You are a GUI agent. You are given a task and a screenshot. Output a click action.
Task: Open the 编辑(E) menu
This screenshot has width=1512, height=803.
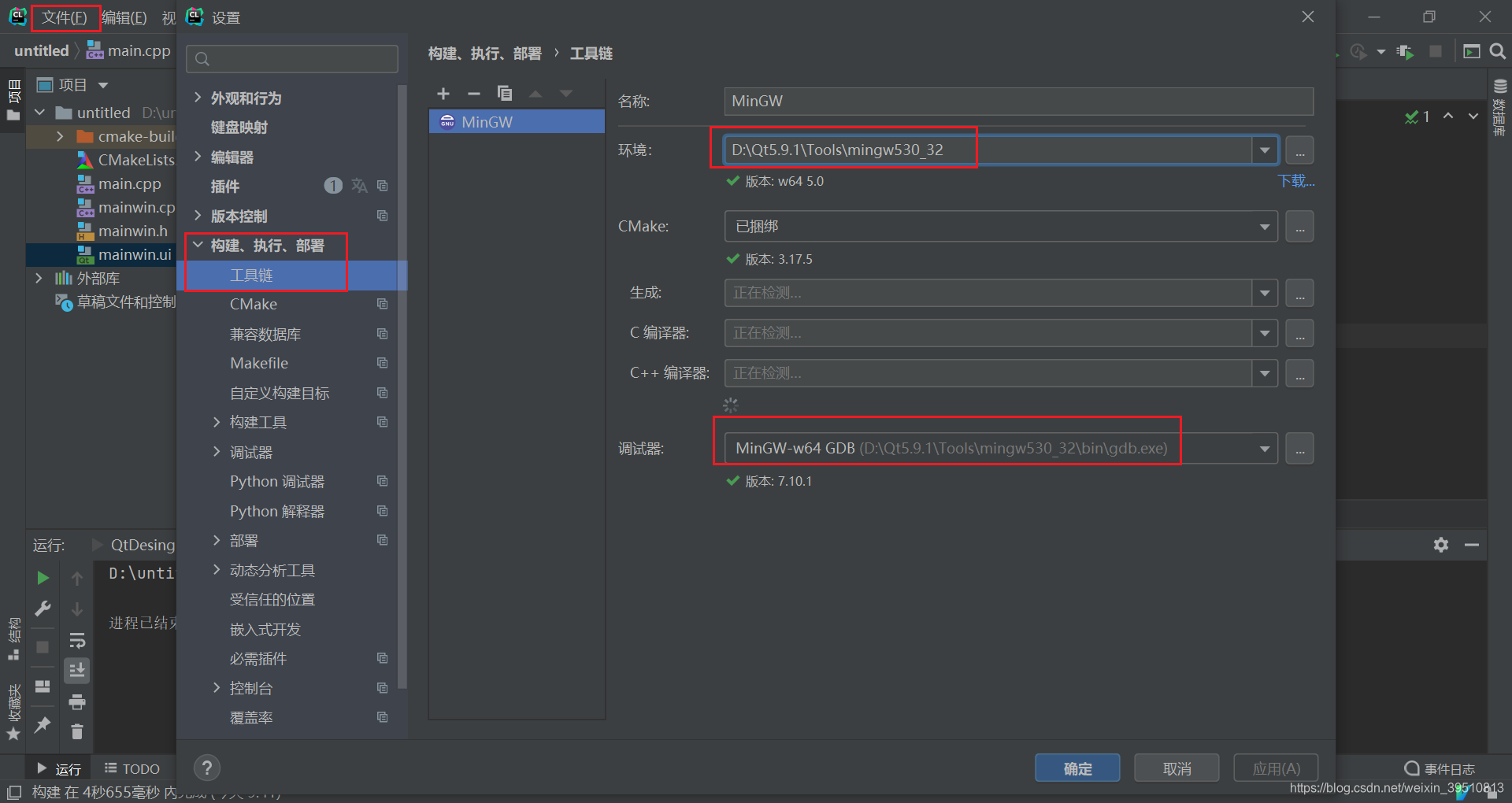tap(124, 17)
